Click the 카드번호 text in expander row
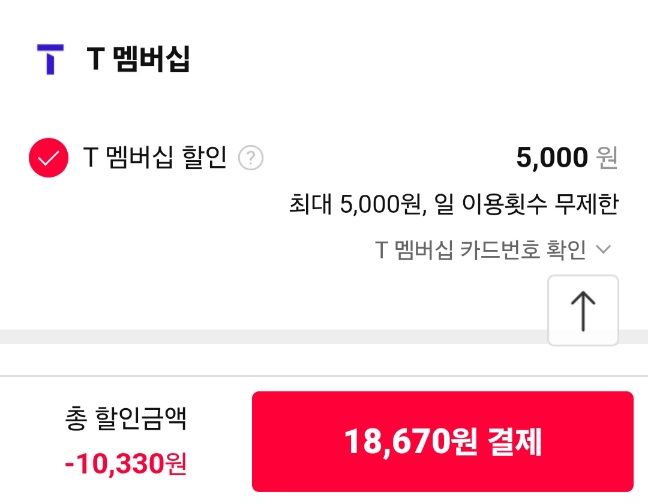The height and width of the screenshot is (504, 648). point(500,250)
